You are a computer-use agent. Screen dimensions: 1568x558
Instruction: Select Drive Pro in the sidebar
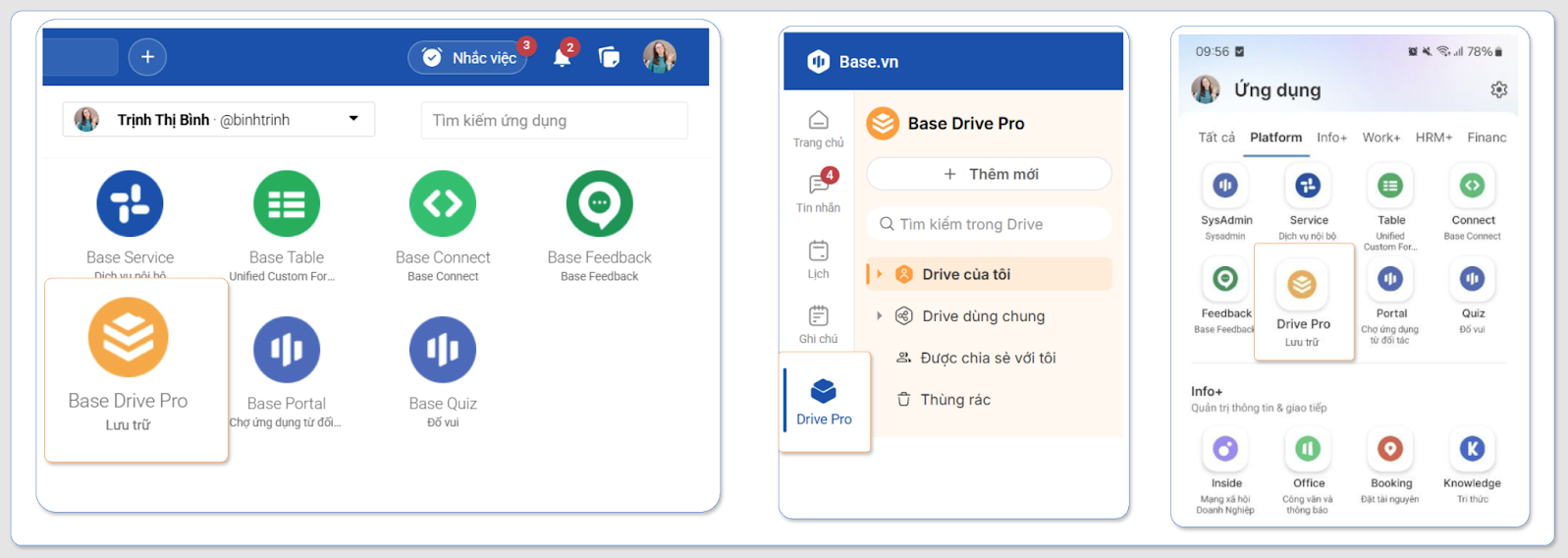pos(825,402)
